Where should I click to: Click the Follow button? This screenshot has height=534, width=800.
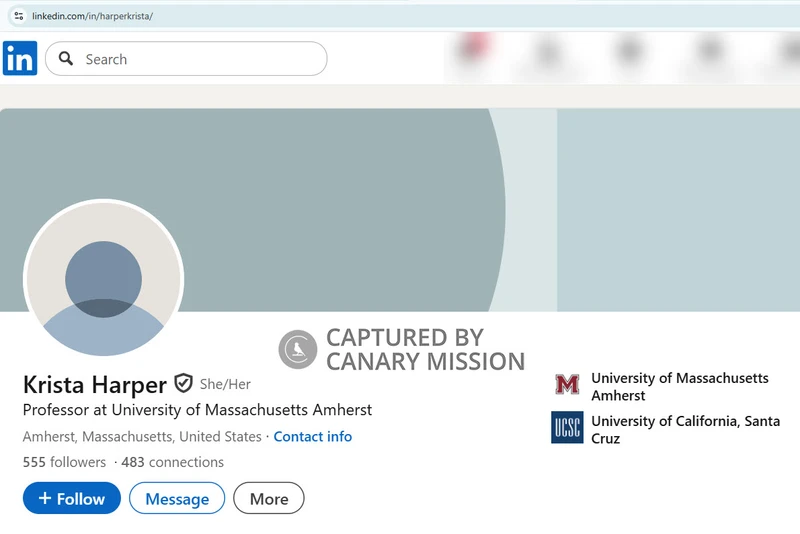[72, 498]
